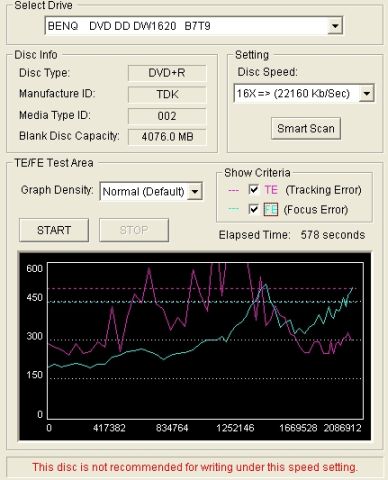Click the Graph Density: label
This screenshot has height=480, width=388.
[x=57, y=190]
